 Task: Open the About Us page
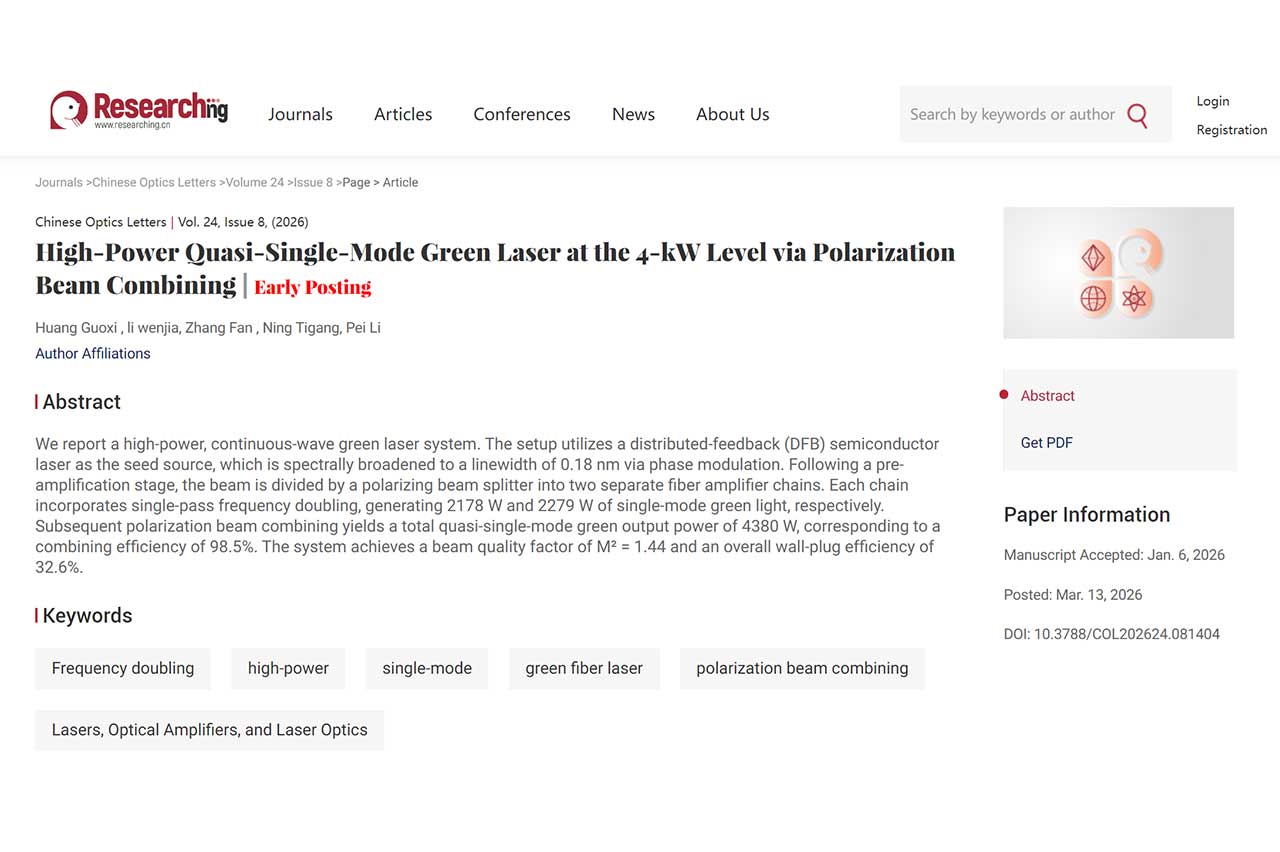(x=732, y=114)
